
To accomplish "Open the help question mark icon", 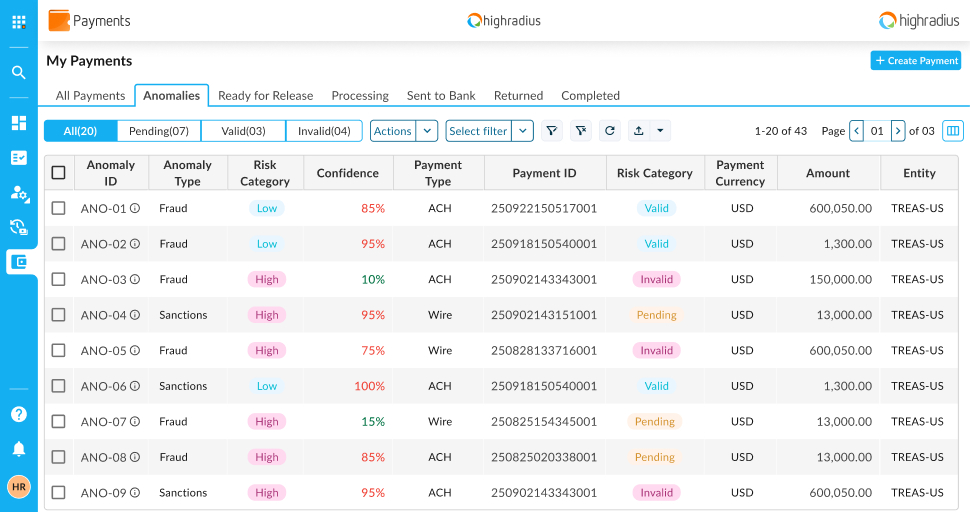I will (18, 414).
